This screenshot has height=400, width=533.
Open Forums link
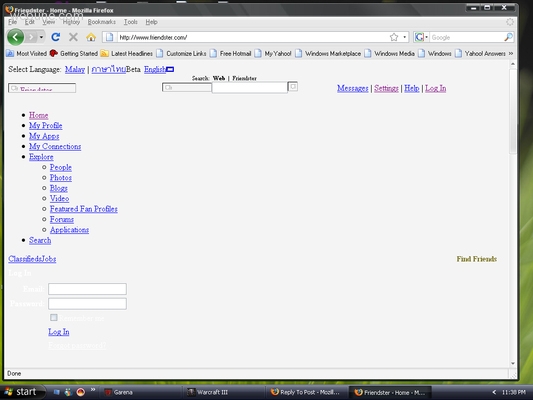pyautogui.click(x=62, y=220)
